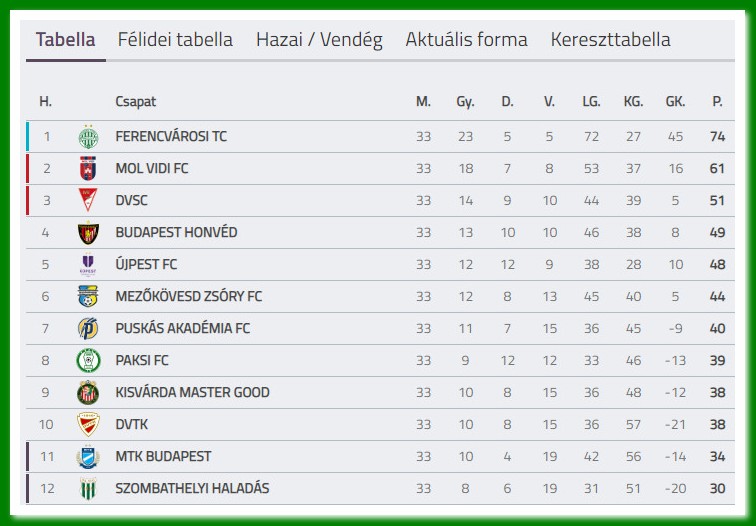Click the MOL Vidi FC club logo

pos(88,169)
